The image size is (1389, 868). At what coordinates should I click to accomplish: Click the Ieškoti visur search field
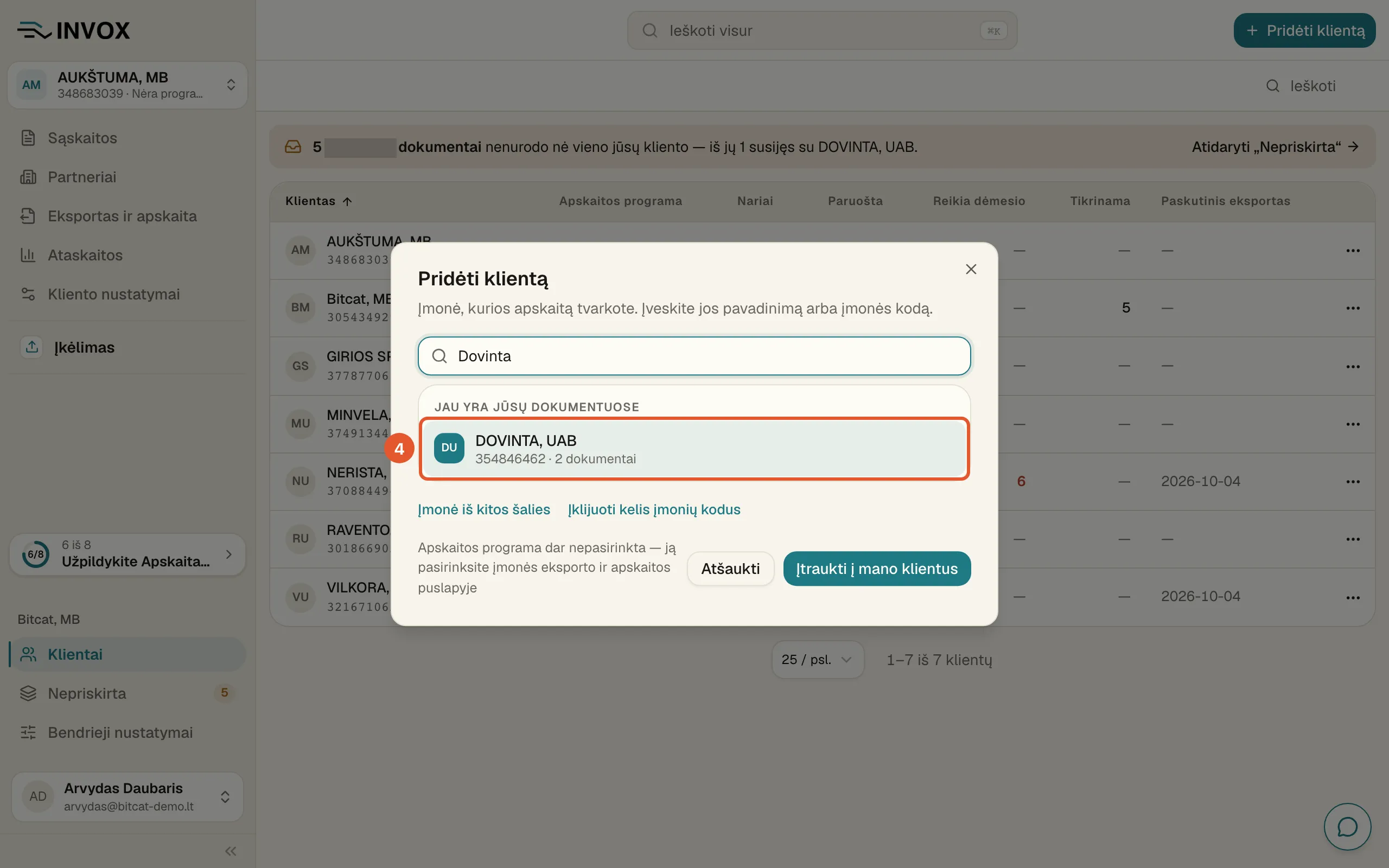[x=822, y=30]
